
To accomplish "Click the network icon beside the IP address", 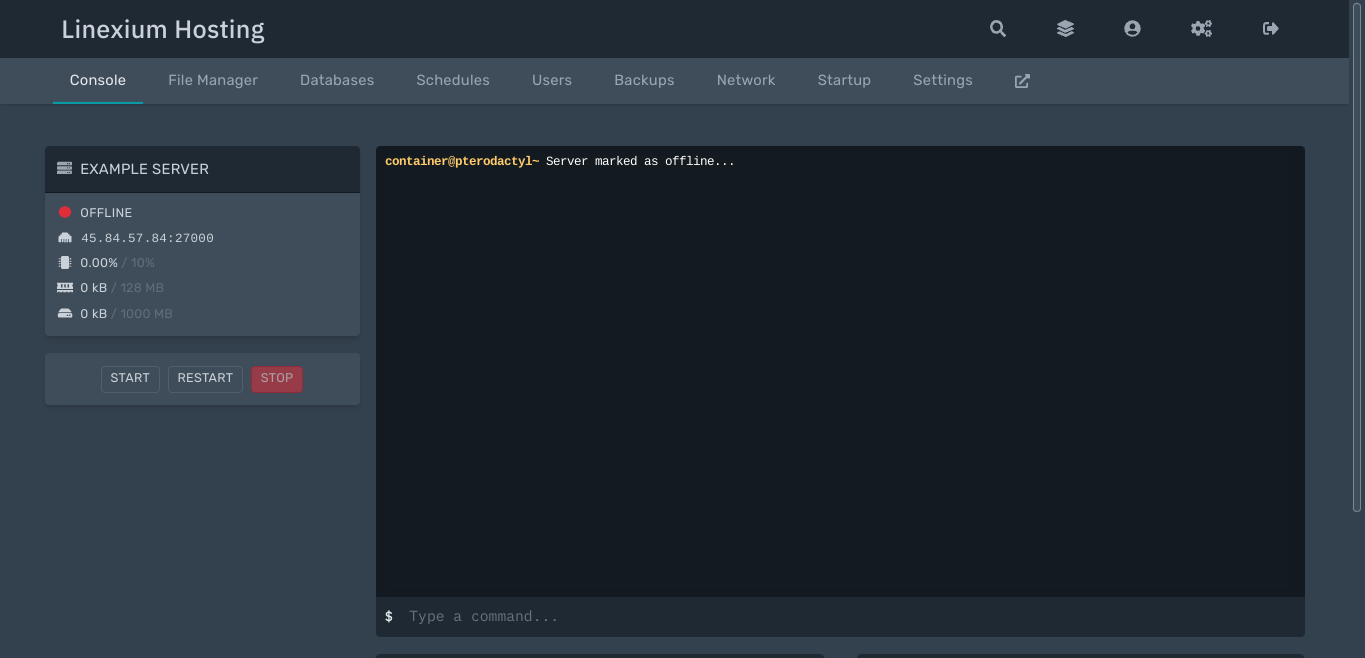I will 65,238.
